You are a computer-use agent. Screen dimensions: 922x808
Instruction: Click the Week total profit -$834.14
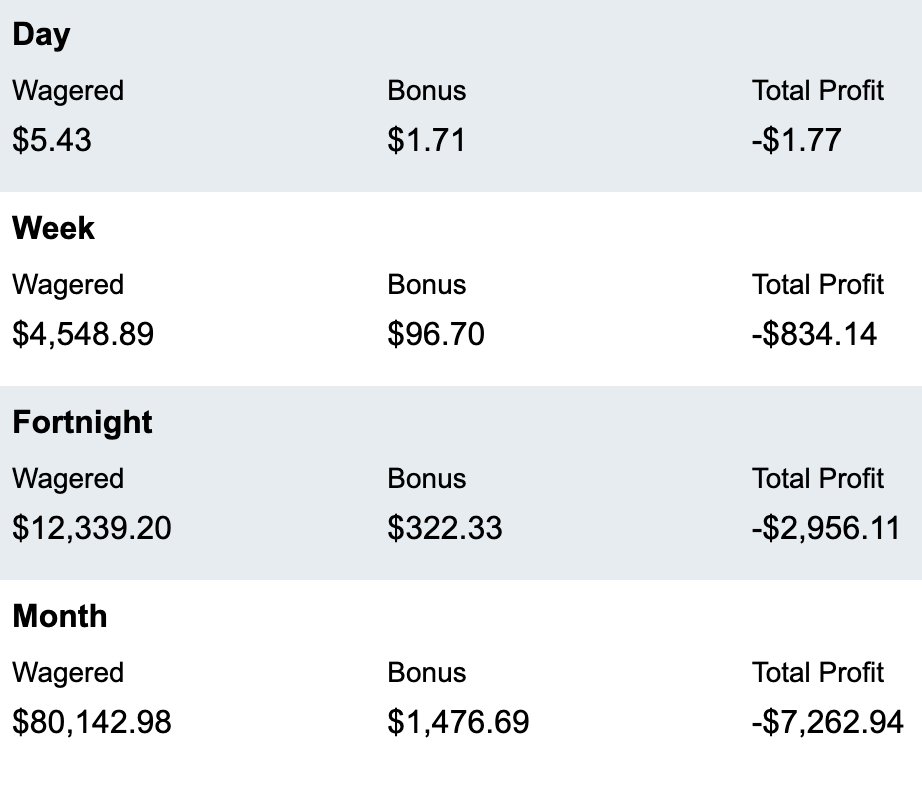coord(814,334)
